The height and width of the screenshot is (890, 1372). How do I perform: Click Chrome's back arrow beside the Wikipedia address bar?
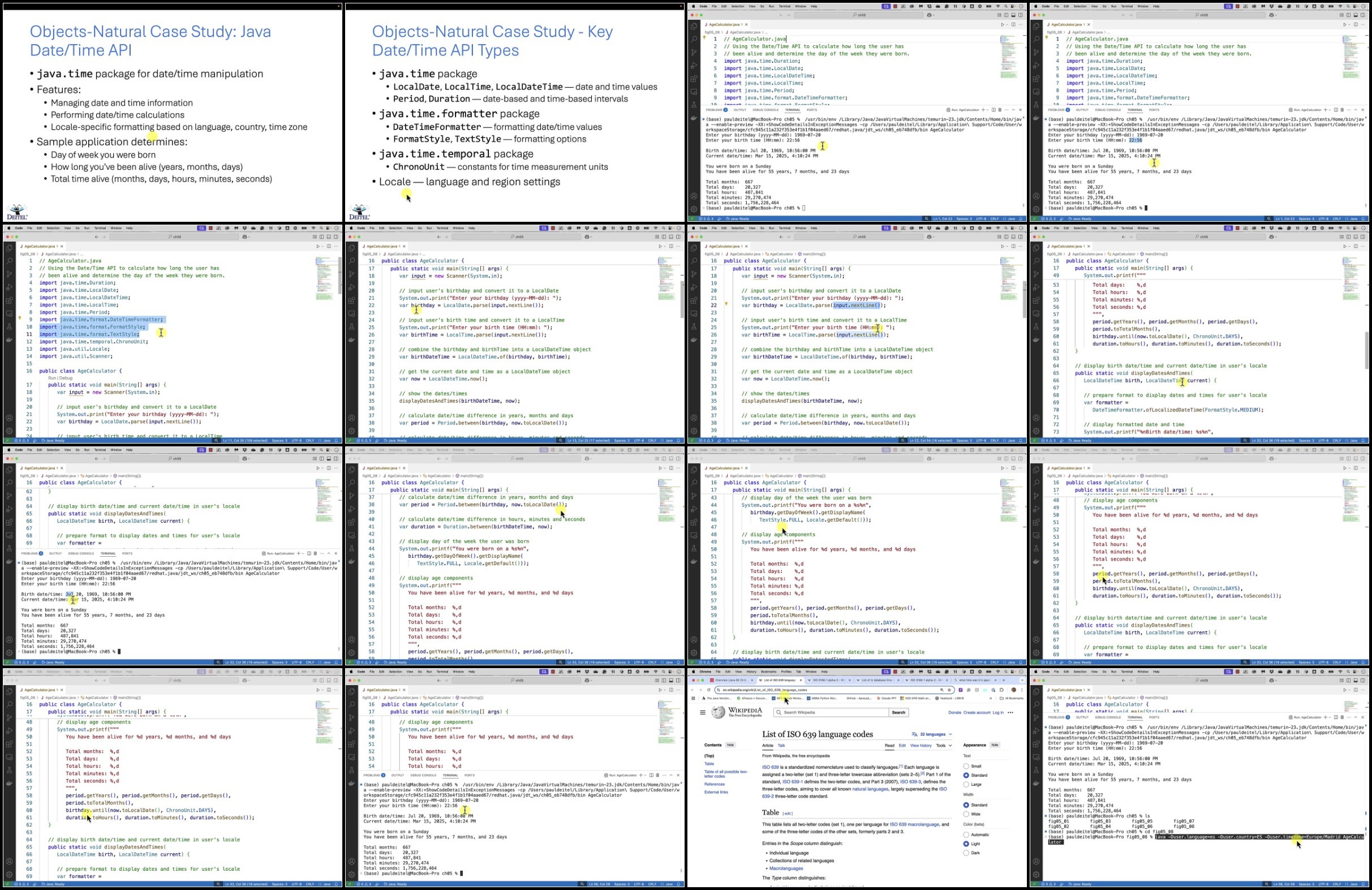(x=693, y=690)
